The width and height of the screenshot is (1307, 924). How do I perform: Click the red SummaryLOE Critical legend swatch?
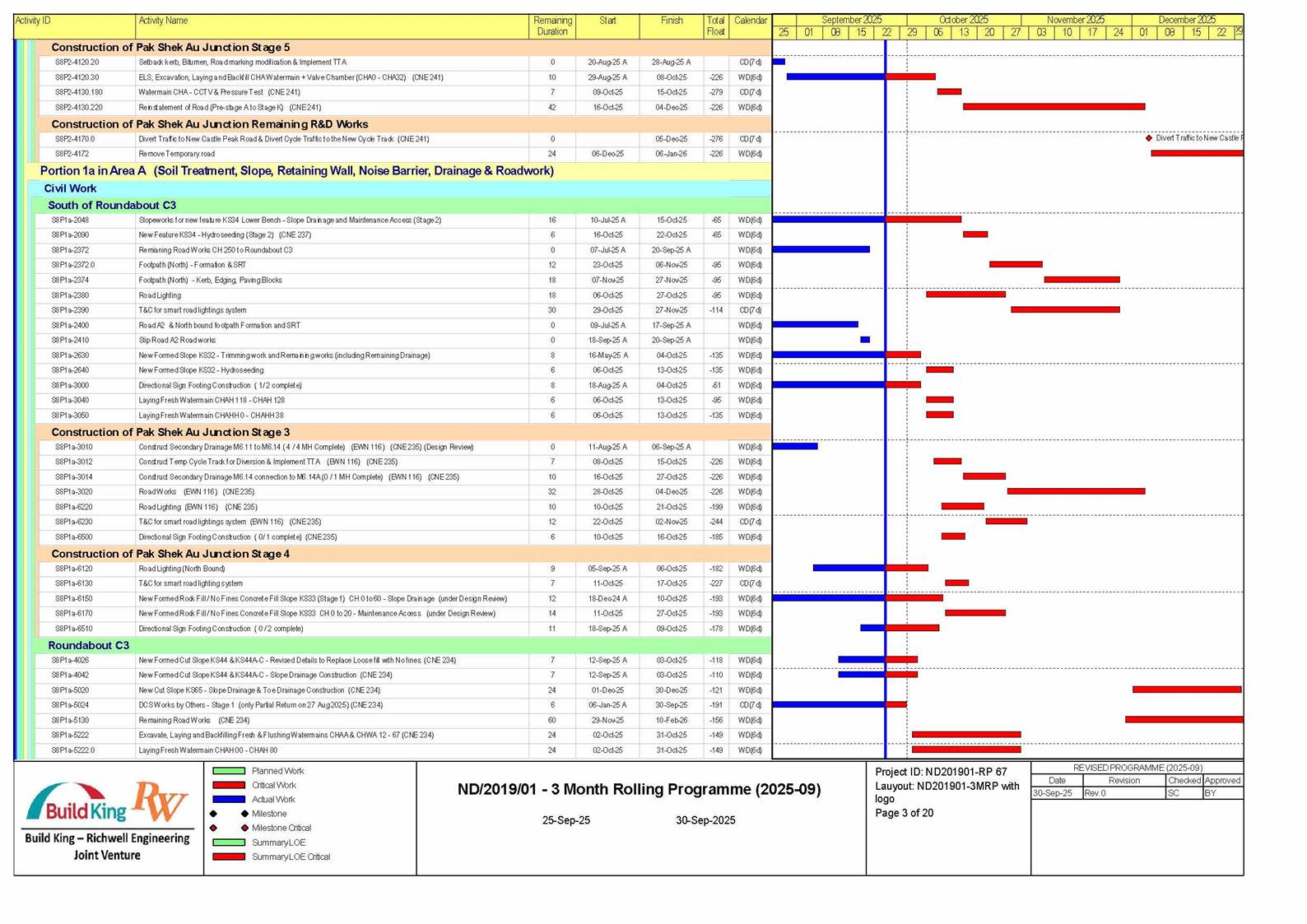coord(229,857)
